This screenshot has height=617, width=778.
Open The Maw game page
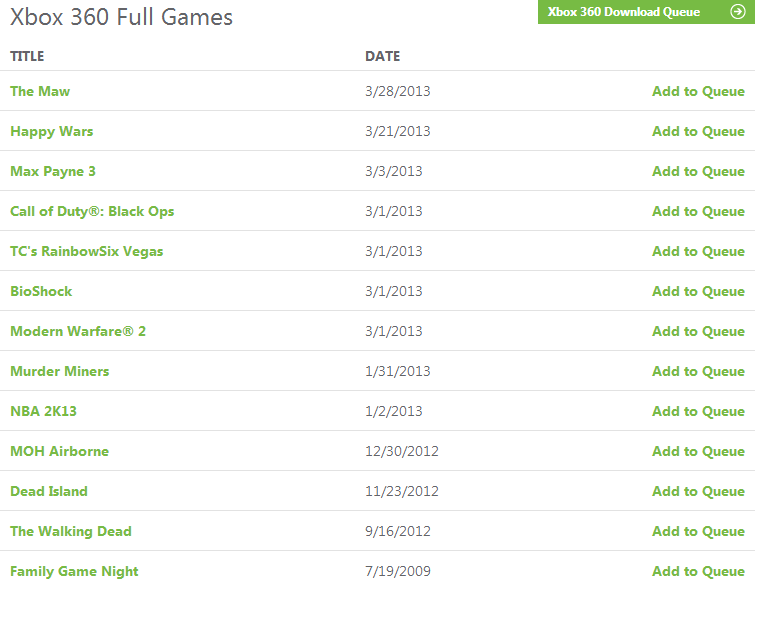tap(40, 91)
